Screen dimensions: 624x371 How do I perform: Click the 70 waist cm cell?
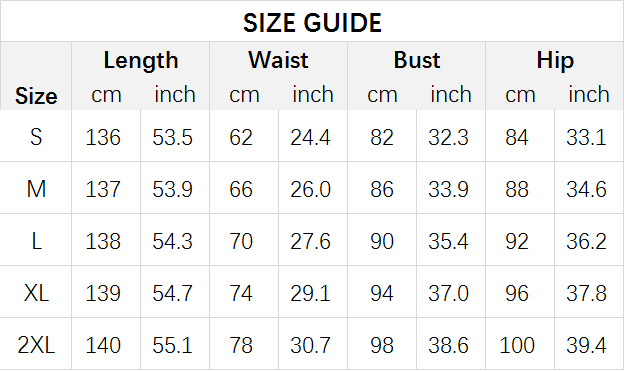[241, 241]
